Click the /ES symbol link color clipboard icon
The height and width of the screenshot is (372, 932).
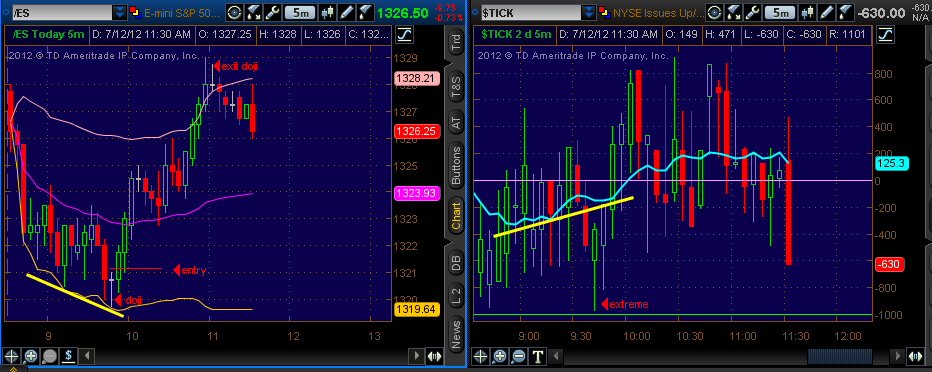click(x=136, y=11)
